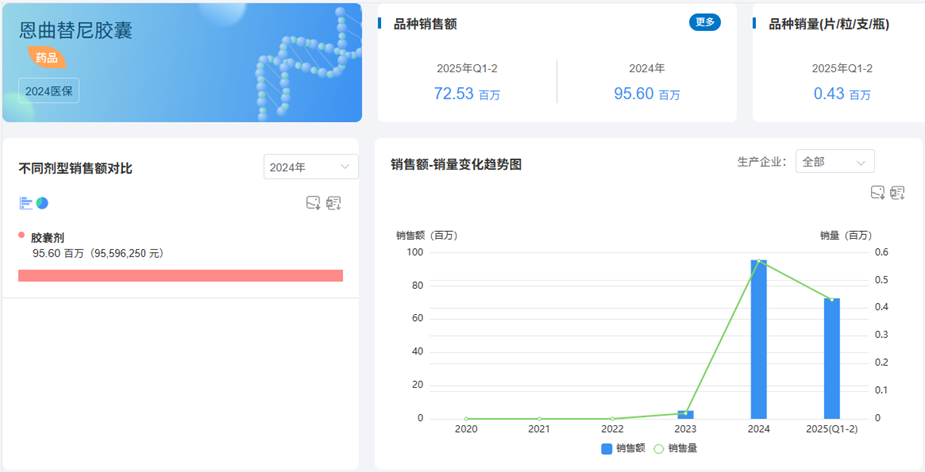The height and width of the screenshot is (472, 925).
Task: Export sales trend data to Excel
Action: [898, 192]
